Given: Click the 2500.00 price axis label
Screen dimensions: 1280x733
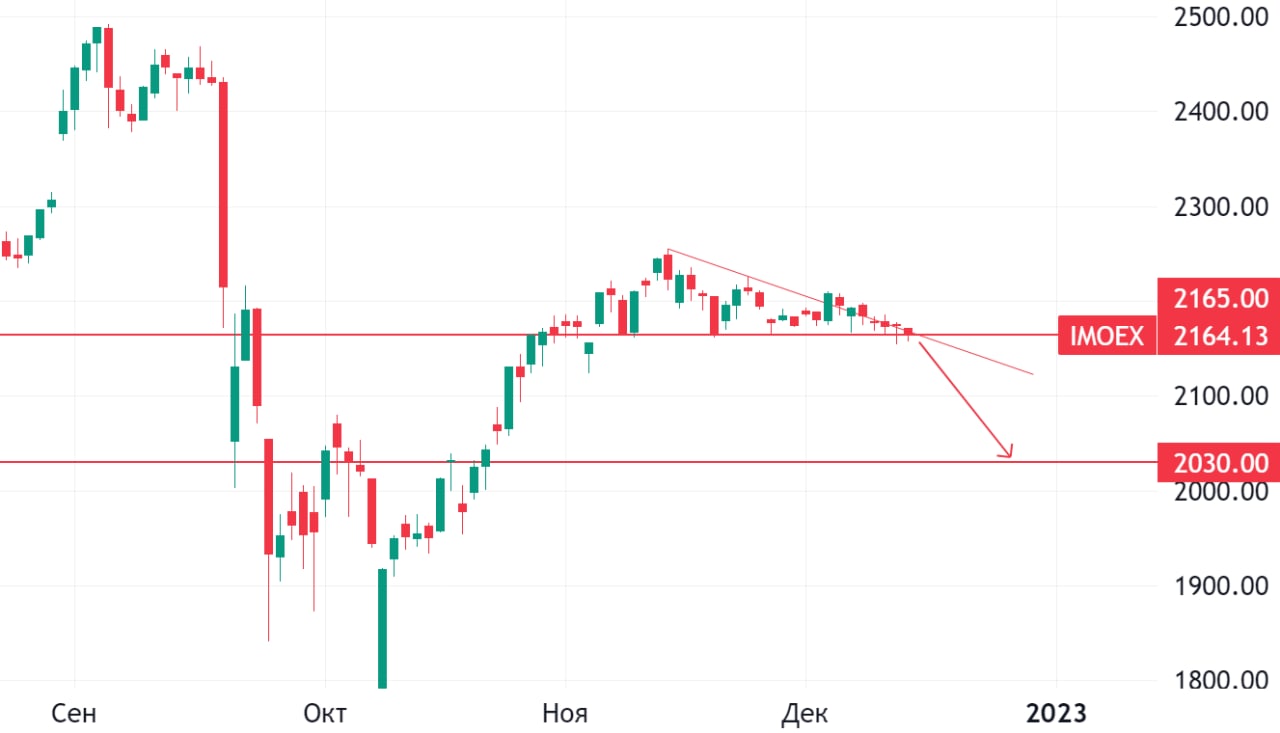Looking at the screenshot, I should [x=1217, y=17].
